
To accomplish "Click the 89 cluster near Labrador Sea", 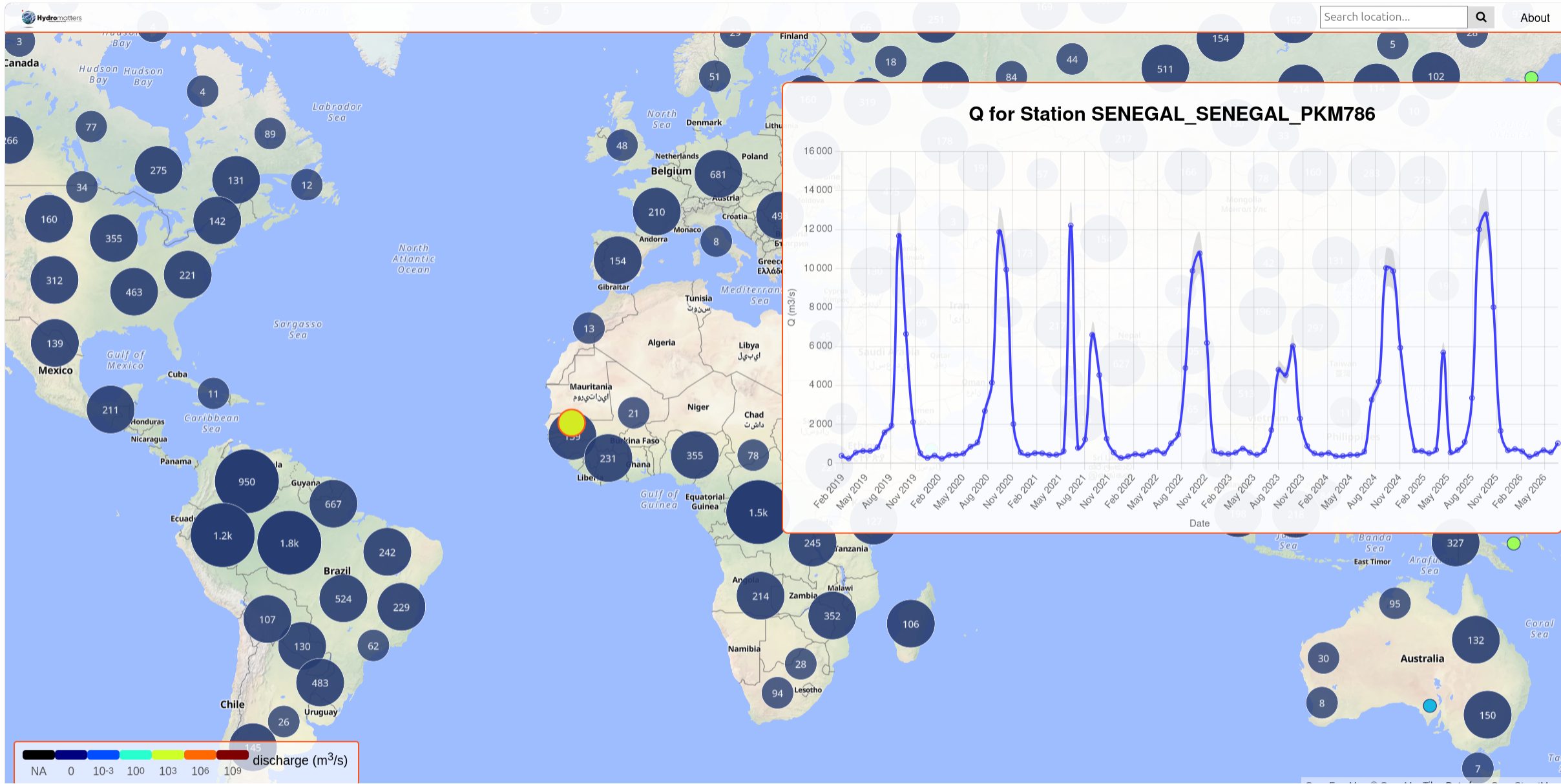I will coord(270,134).
